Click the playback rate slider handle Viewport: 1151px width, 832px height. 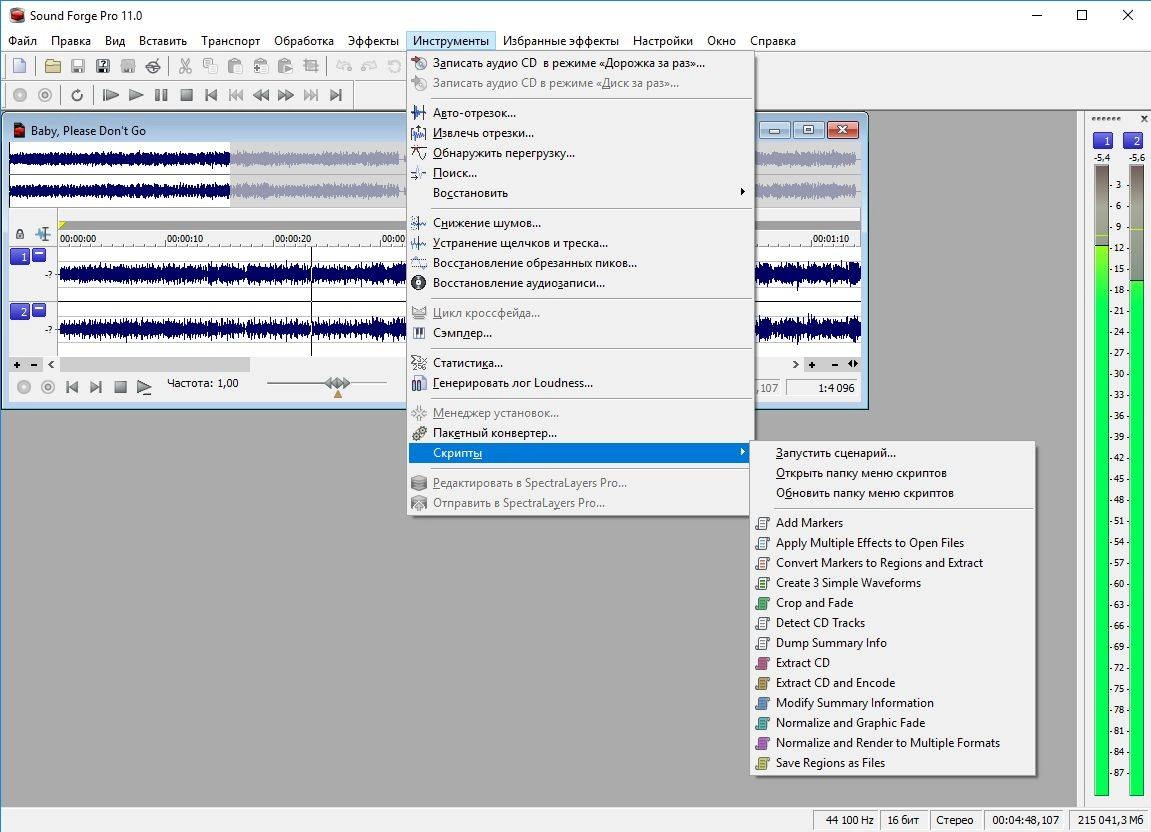pos(338,383)
